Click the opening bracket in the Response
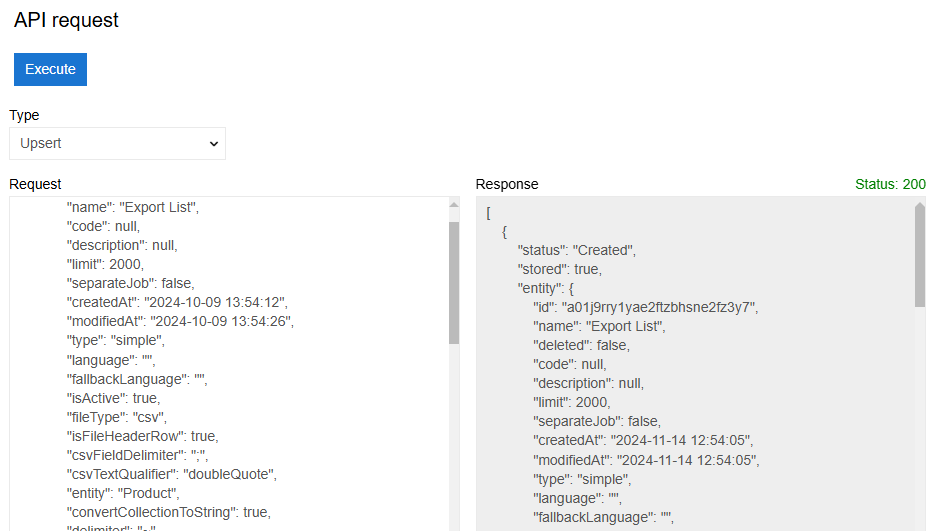 pos(489,213)
